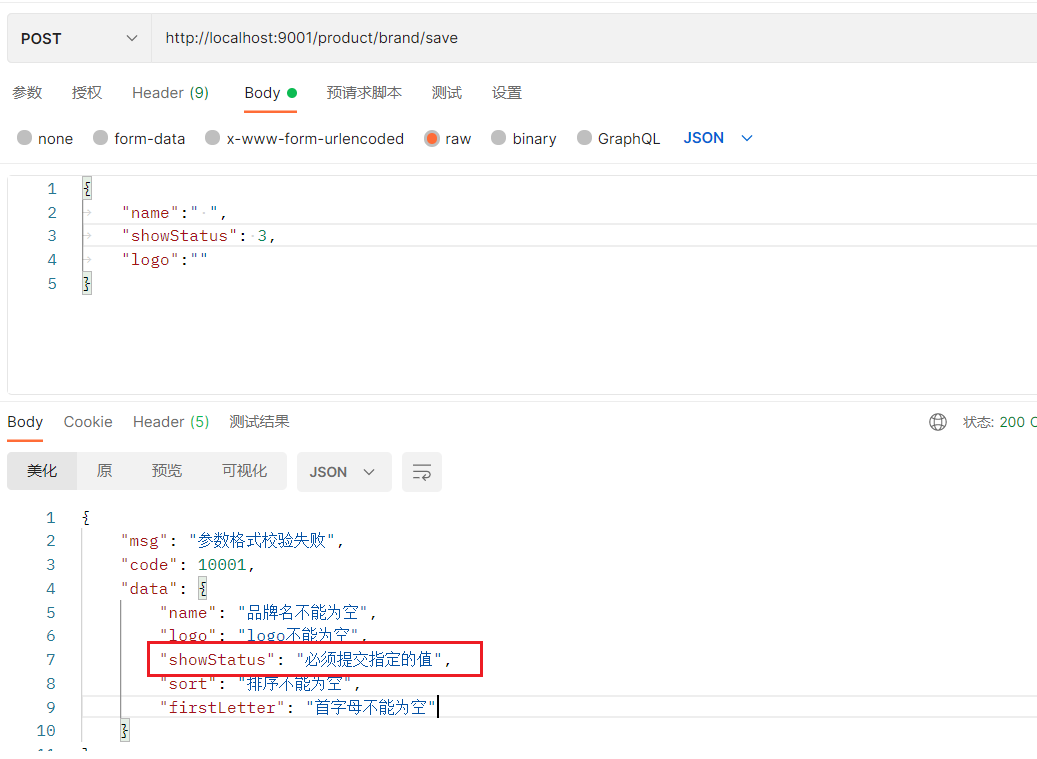This screenshot has width=1037, height=759.
Task: Click line number 7 in the response gutter
Action: (x=50, y=660)
